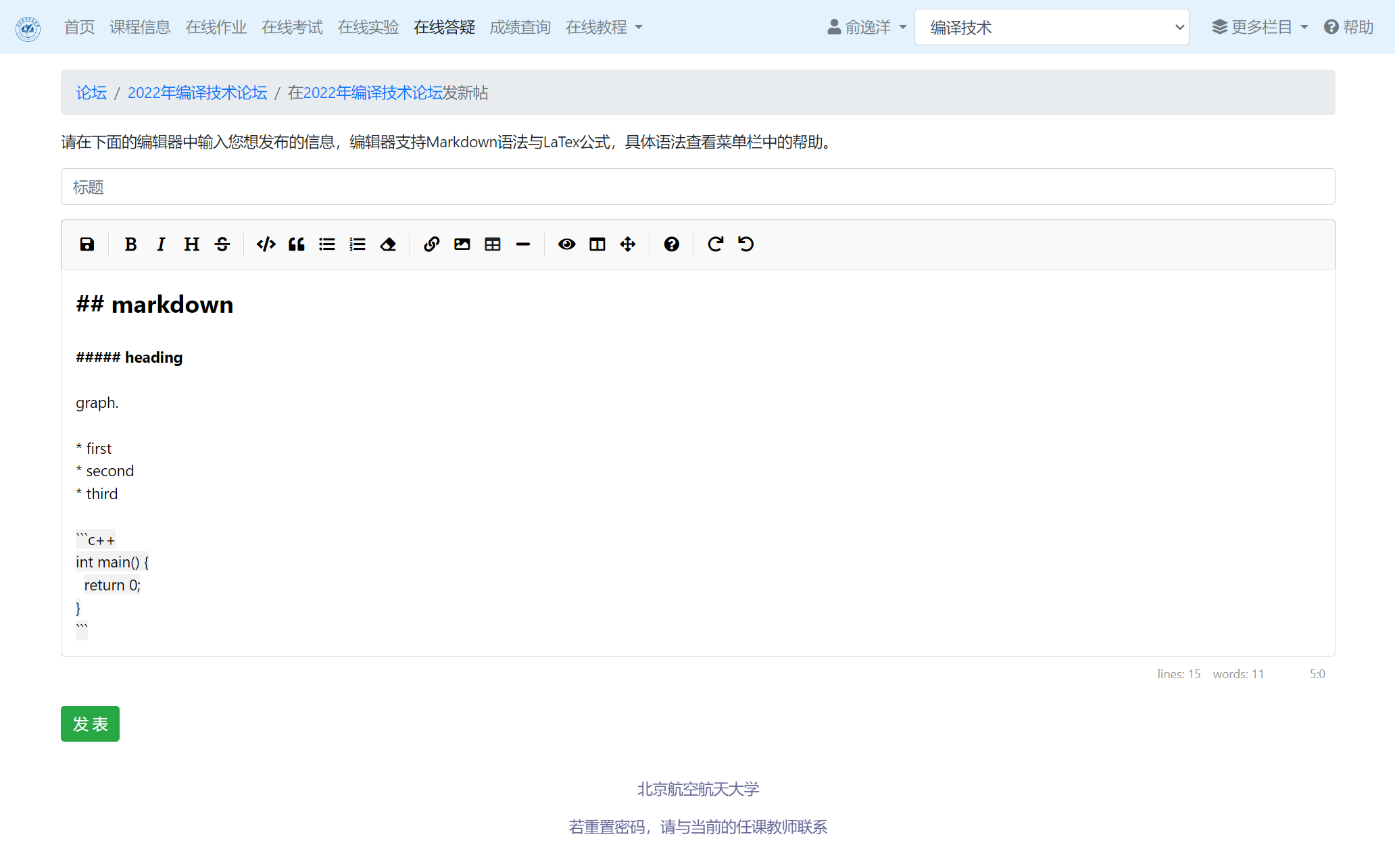Click the undo icon
The width and height of the screenshot is (1395, 868).
pos(745,245)
